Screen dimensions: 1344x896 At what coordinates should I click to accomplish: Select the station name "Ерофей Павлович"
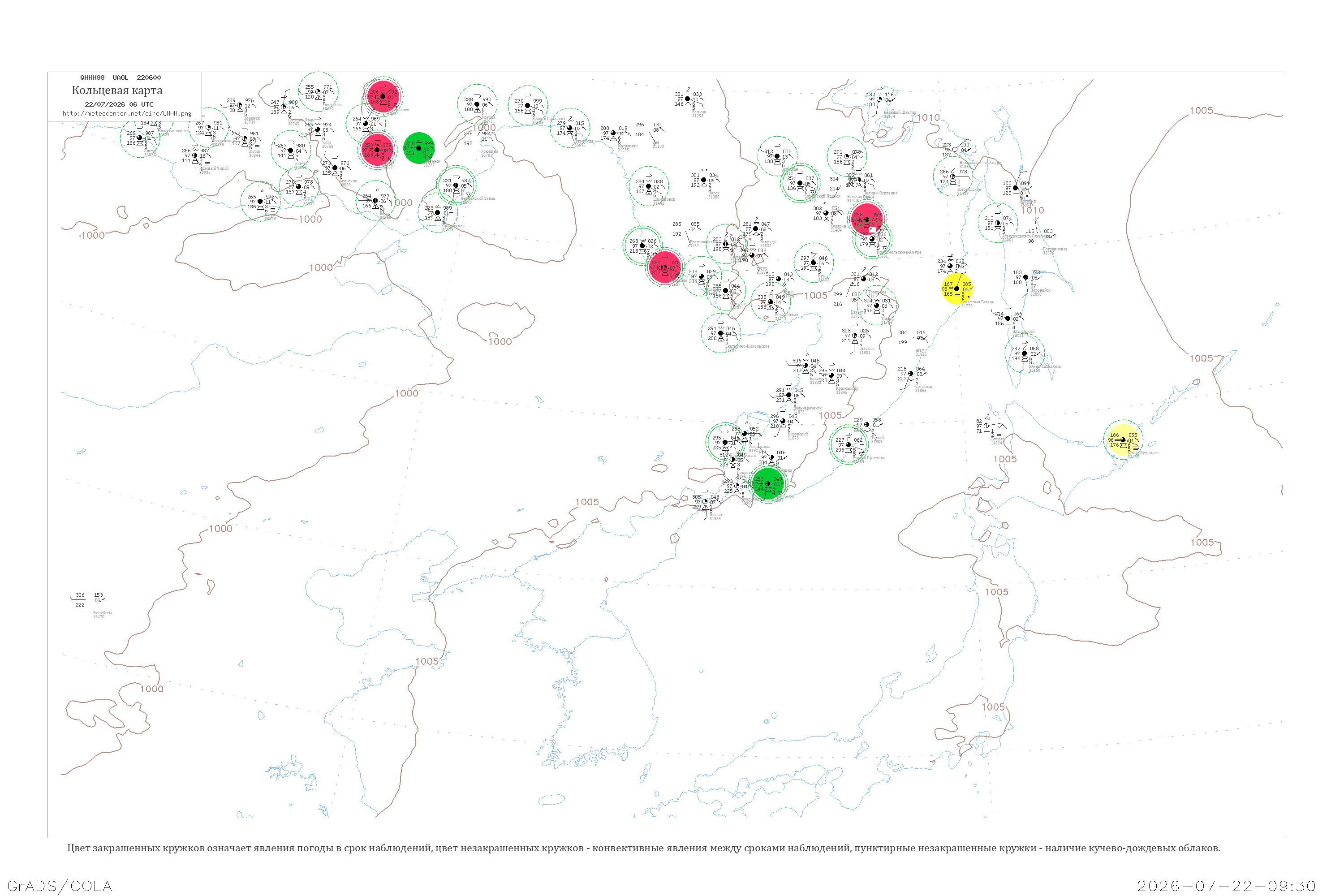[x=548, y=119]
